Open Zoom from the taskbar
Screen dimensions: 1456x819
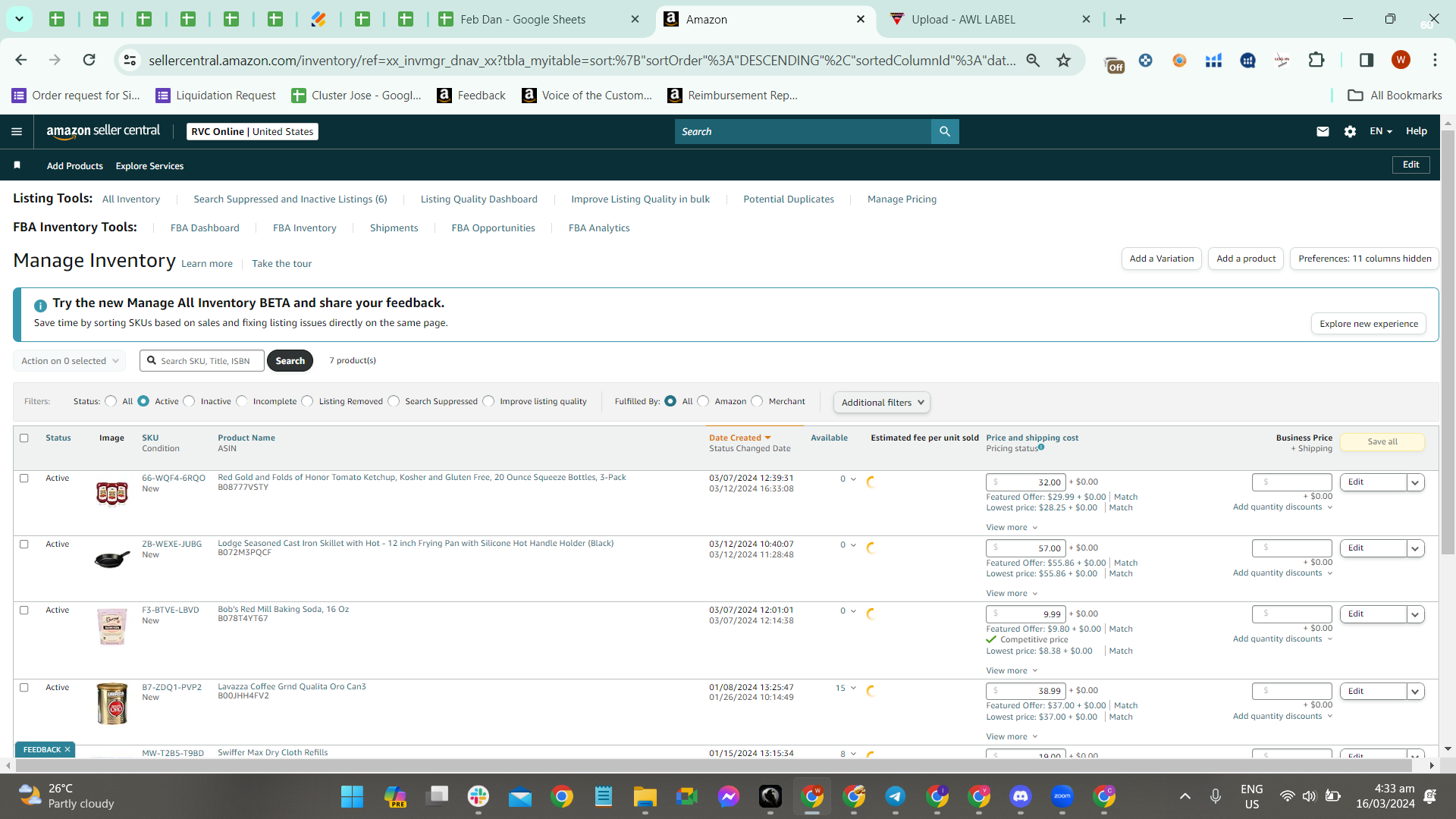click(1062, 796)
